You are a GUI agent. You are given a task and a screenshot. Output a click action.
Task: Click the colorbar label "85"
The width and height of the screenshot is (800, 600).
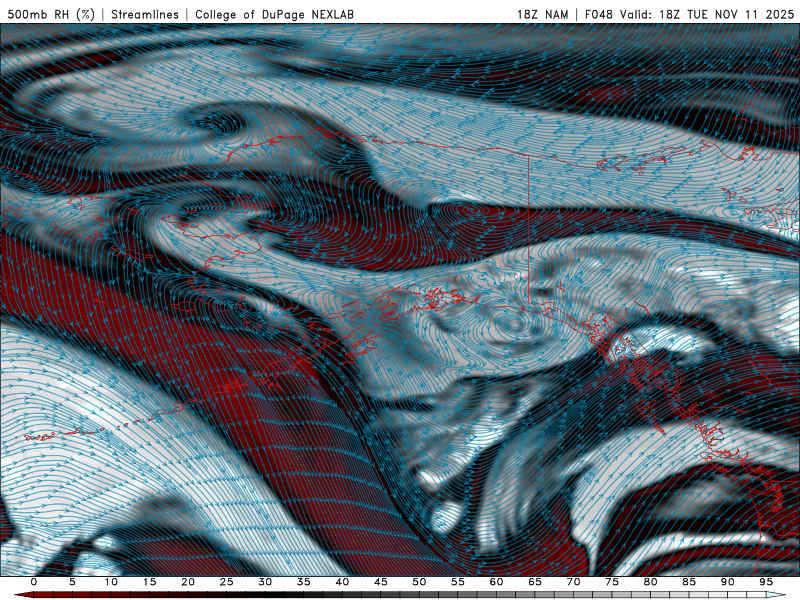pyautogui.click(x=689, y=582)
